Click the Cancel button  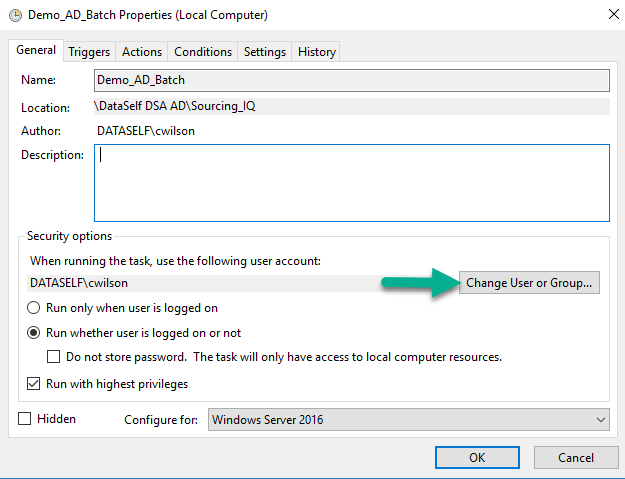point(576,457)
